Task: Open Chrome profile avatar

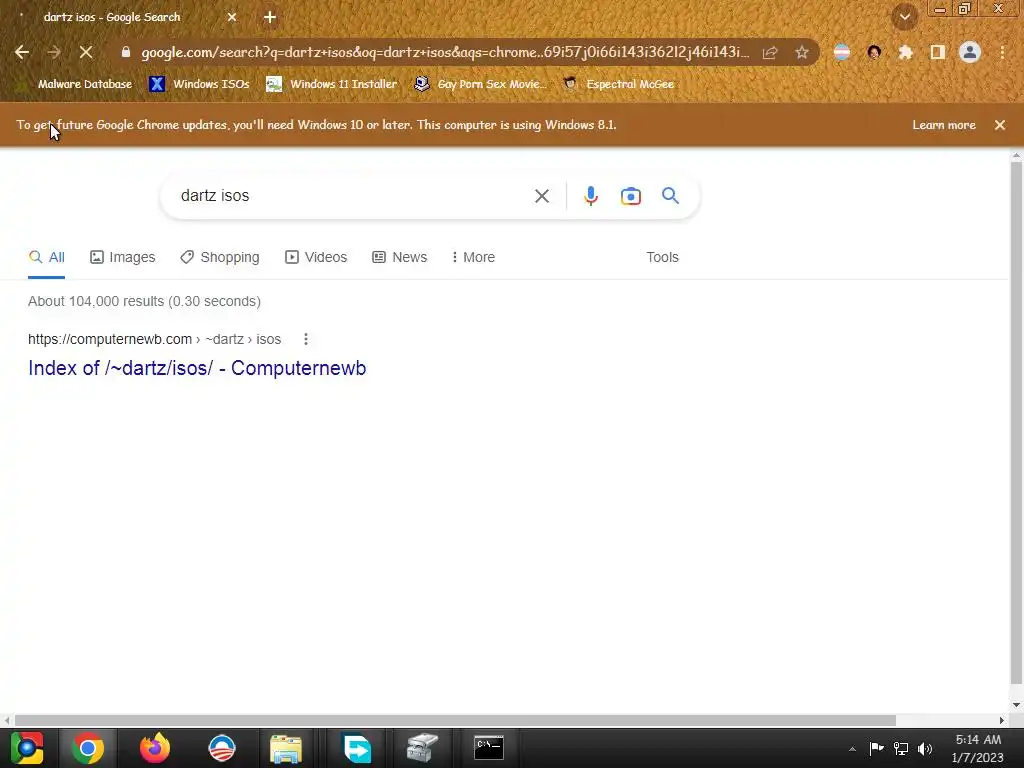Action: (970, 52)
